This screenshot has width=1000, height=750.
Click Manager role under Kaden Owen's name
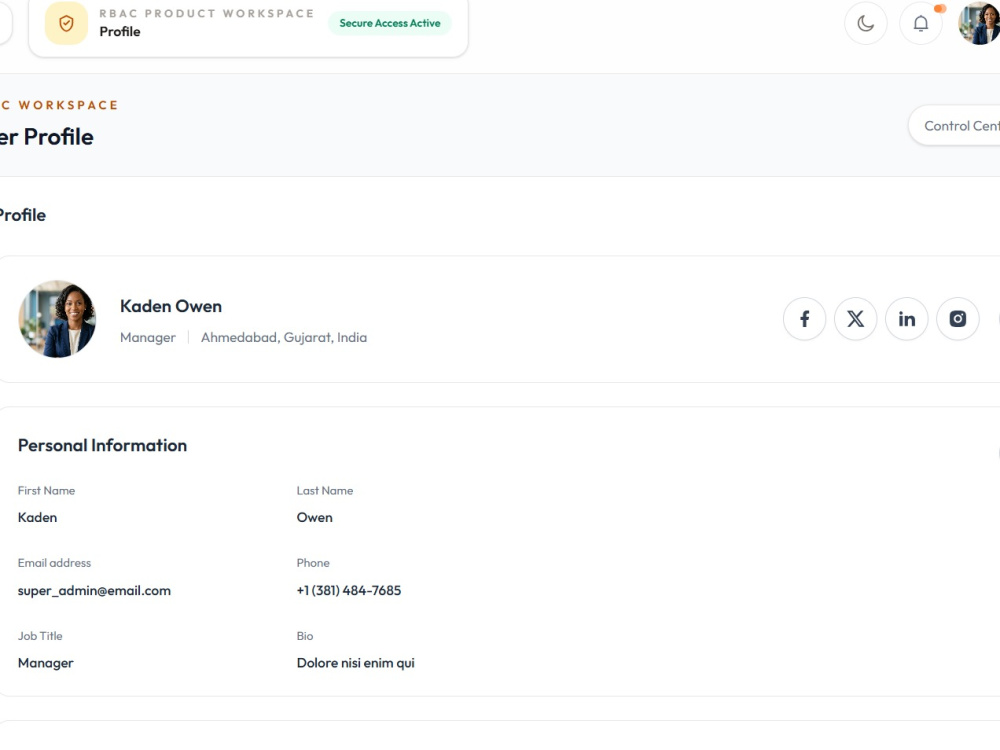147,337
